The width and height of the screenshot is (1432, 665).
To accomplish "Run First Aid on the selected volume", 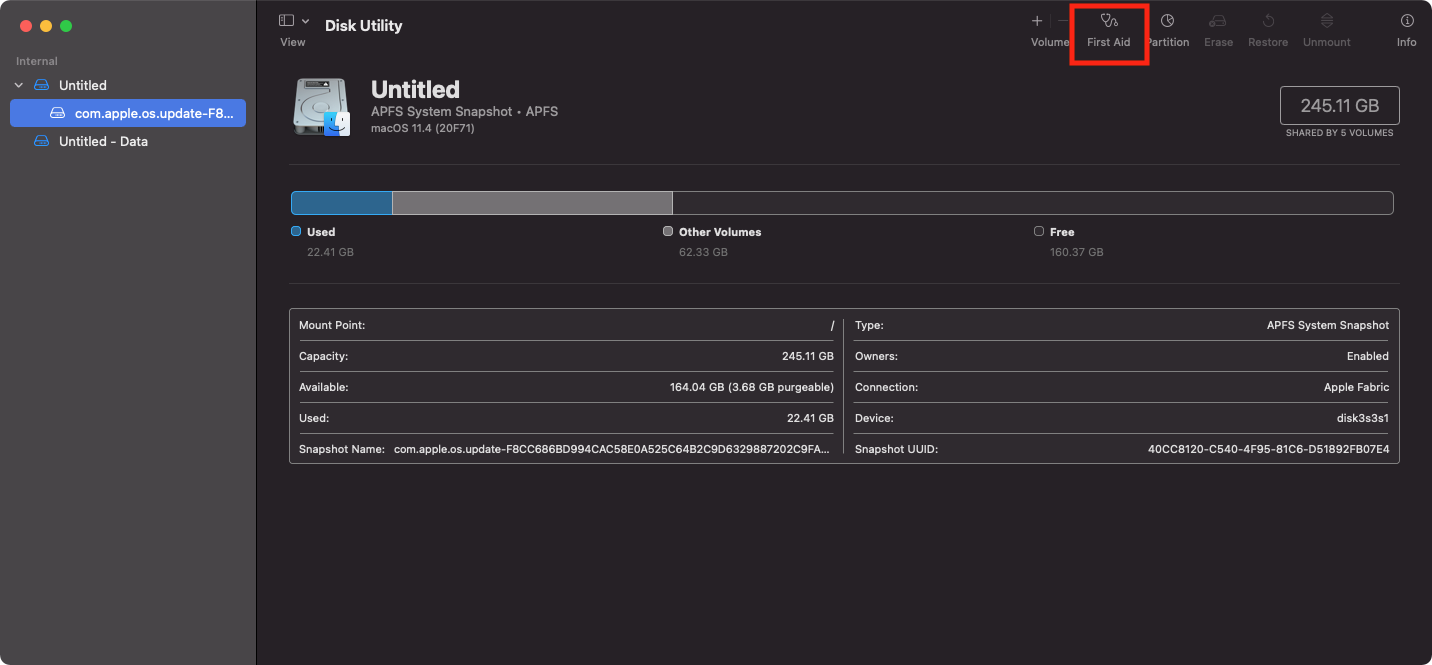I will pos(1108,30).
